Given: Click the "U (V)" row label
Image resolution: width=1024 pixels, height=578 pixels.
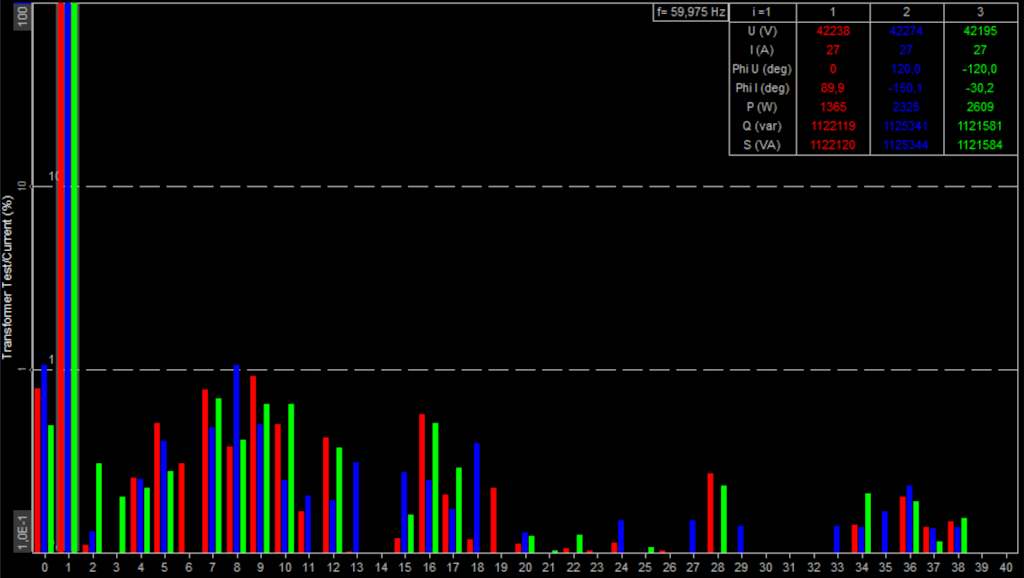Looking at the screenshot, I should 762,31.
